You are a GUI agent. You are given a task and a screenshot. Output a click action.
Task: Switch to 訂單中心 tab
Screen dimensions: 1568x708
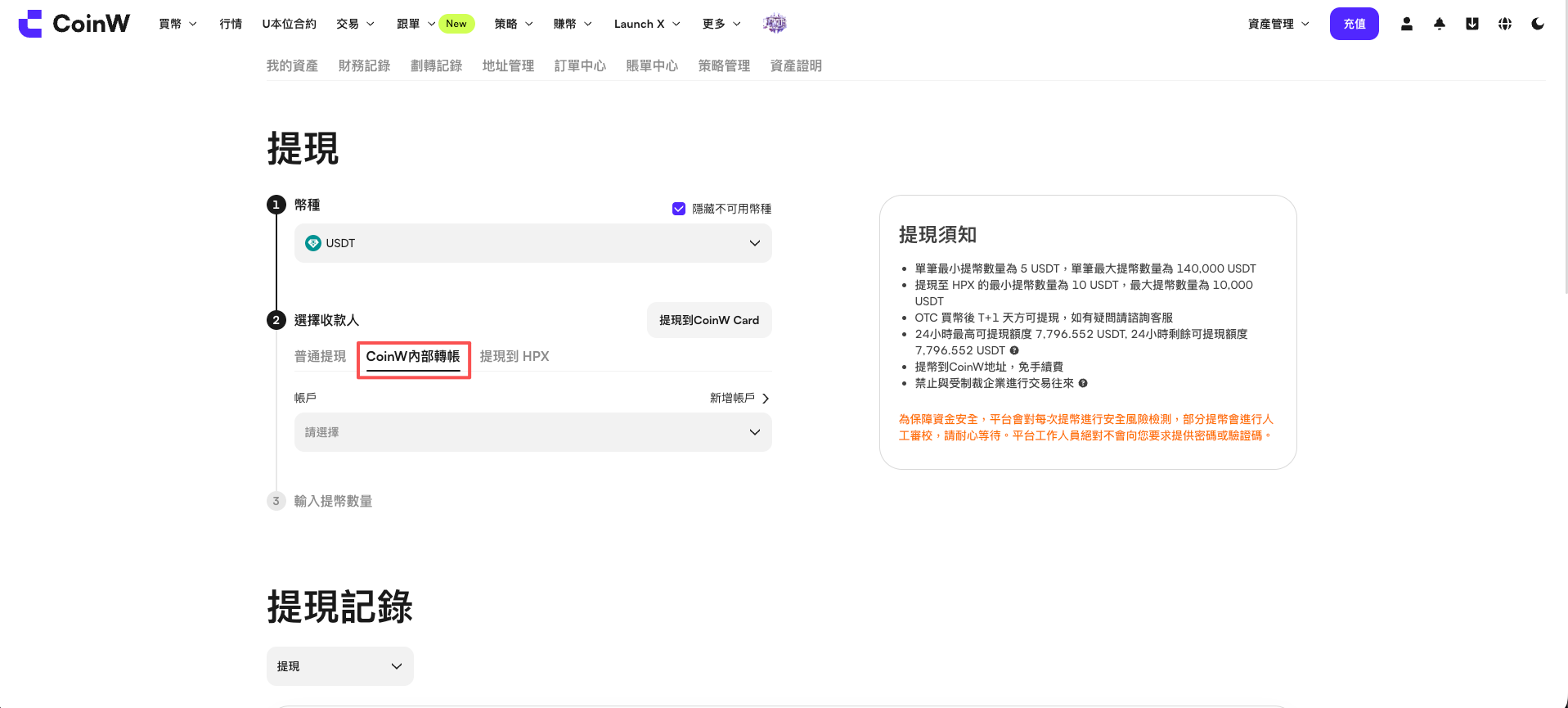tap(580, 65)
